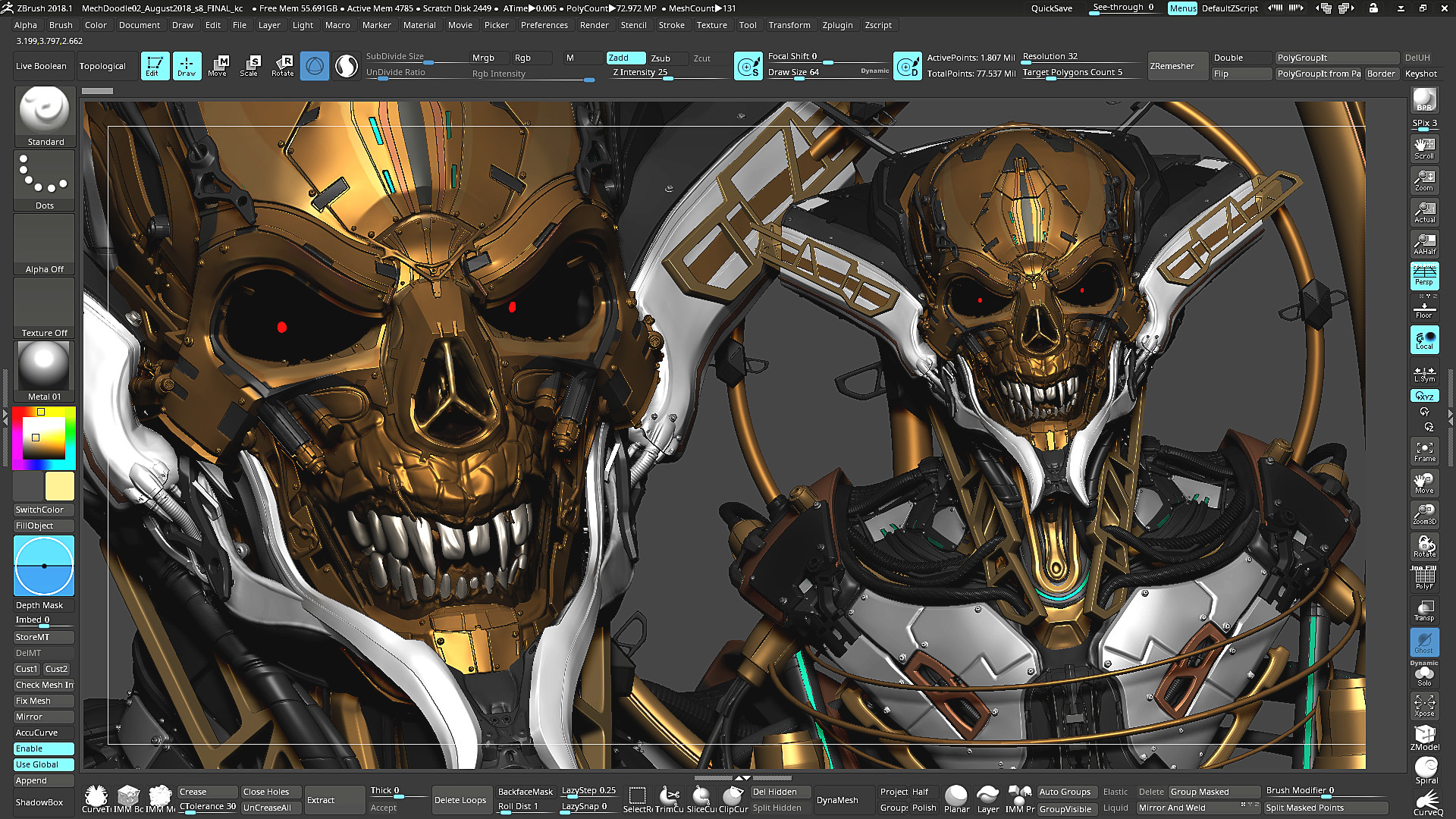Image resolution: width=1456 pixels, height=819 pixels.
Task: Select the SelectRect brush icon
Action: (x=638, y=800)
